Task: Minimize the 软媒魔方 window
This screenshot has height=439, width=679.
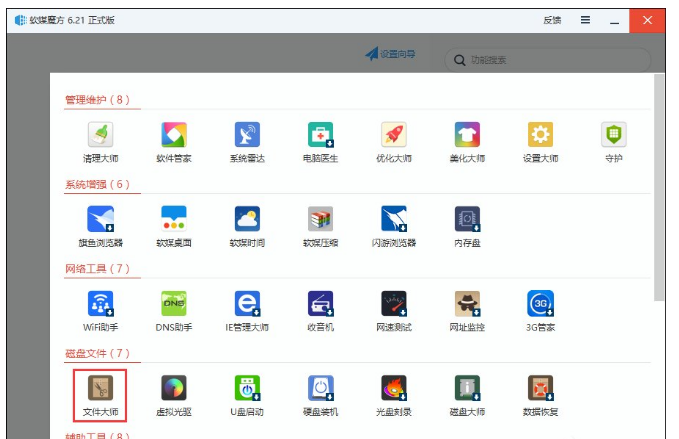Action: click(x=614, y=21)
